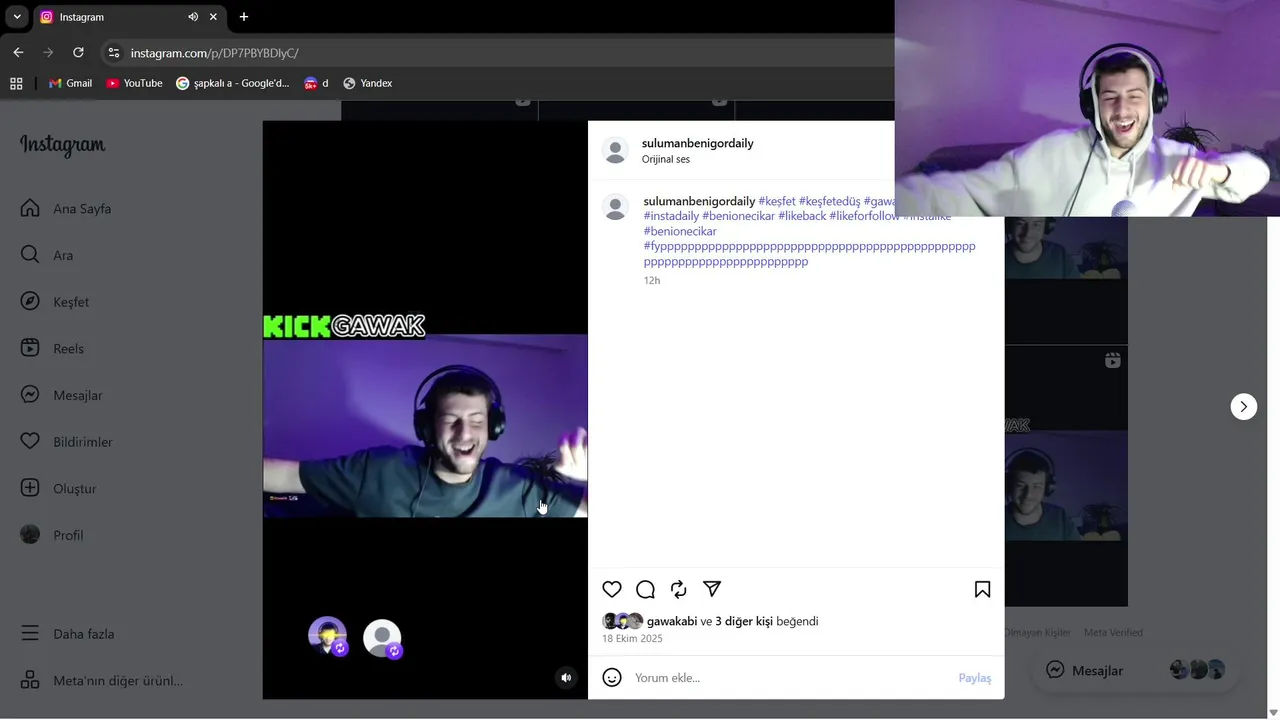The height and width of the screenshot is (720, 1280).
Task: Click the Instagram logo
Action: (x=62, y=145)
